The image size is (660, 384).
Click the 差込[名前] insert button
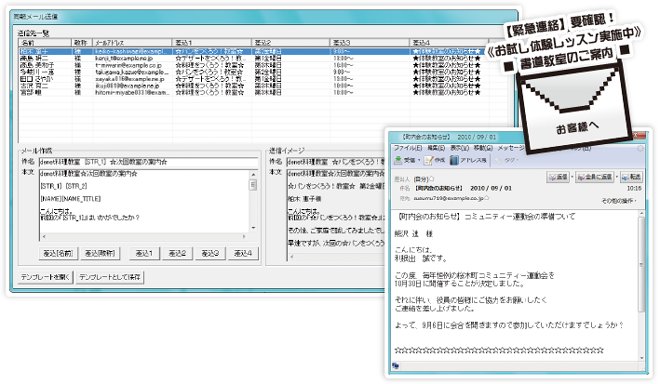coord(58,253)
